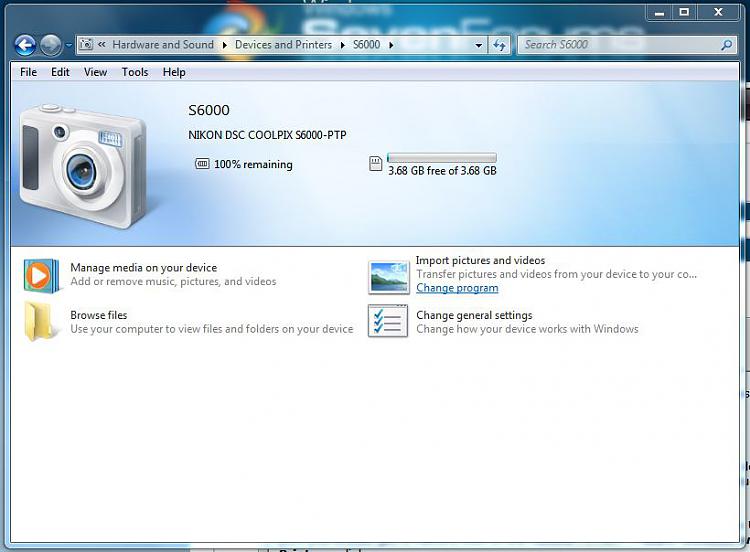Click the 100% remaining battery text
This screenshot has width=750, height=552.
click(x=254, y=165)
